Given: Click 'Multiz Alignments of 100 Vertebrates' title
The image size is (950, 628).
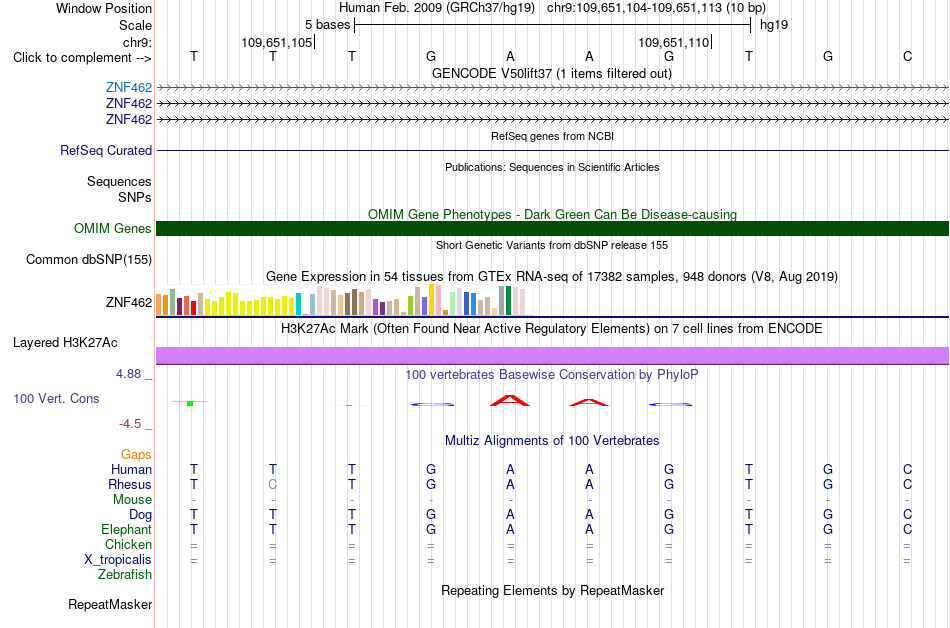Looking at the screenshot, I should (x=552, y=441).
